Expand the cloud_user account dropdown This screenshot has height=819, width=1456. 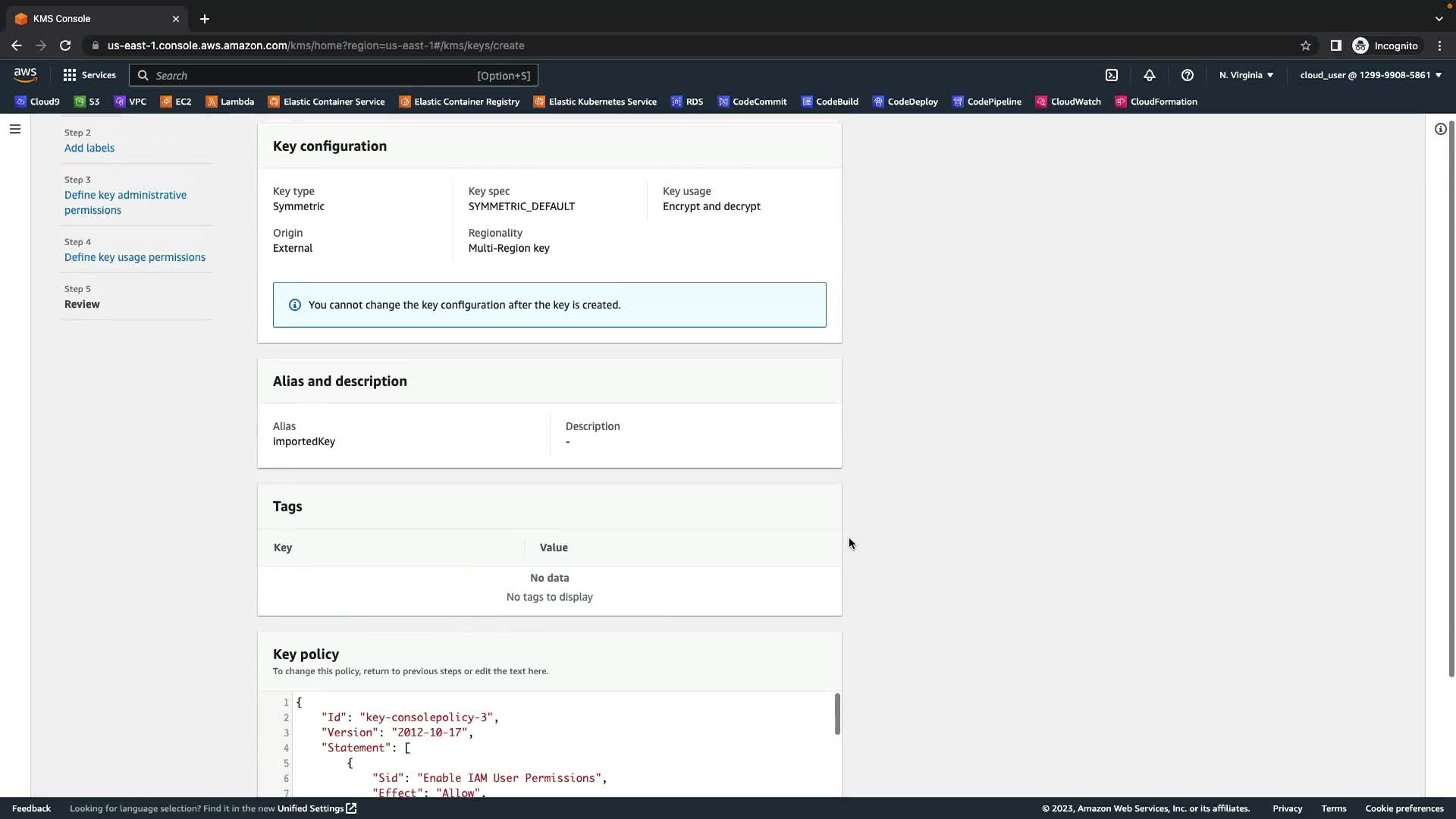click(1370, 75)
